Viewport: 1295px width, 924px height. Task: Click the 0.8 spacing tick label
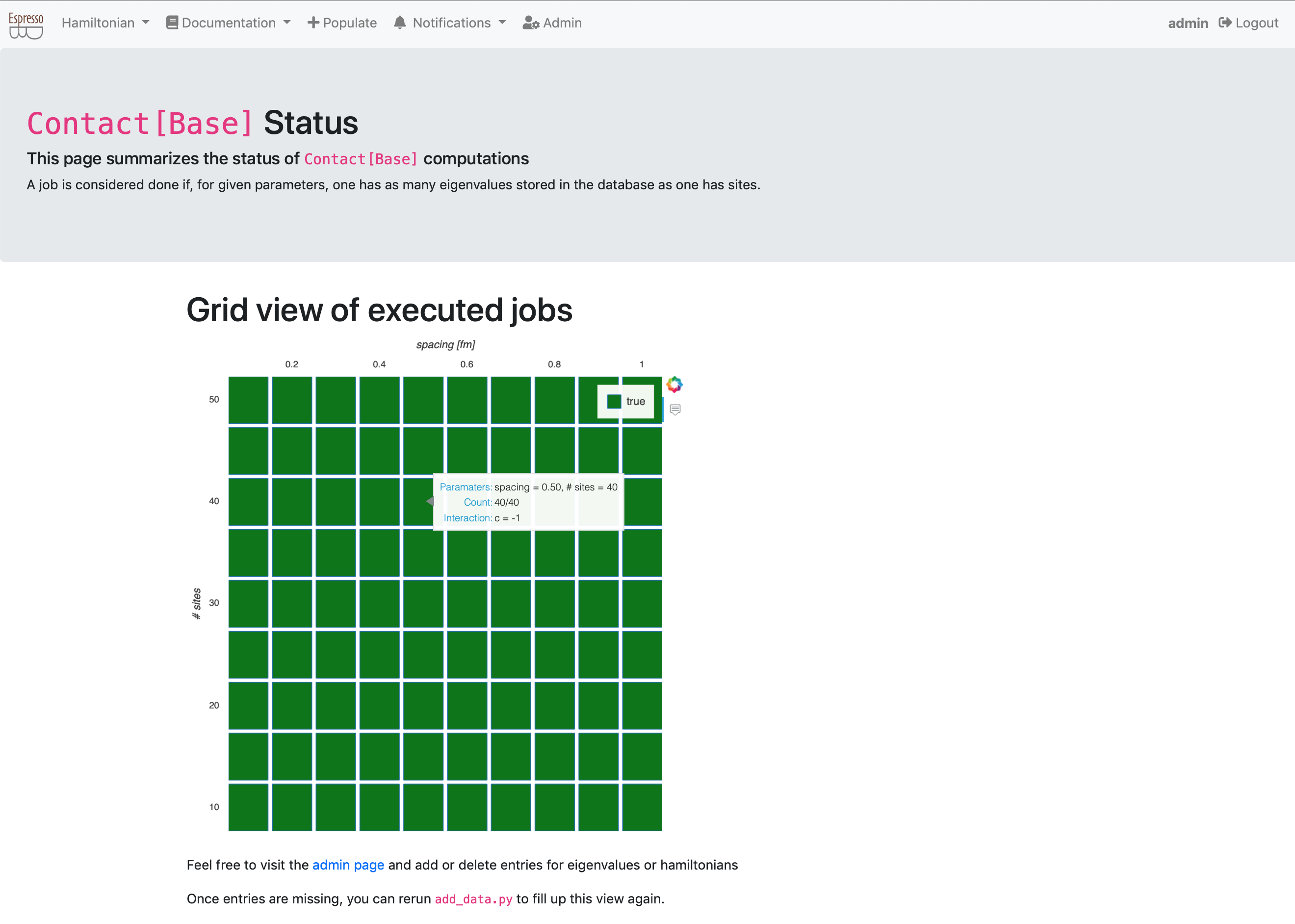tap(555, 364)
